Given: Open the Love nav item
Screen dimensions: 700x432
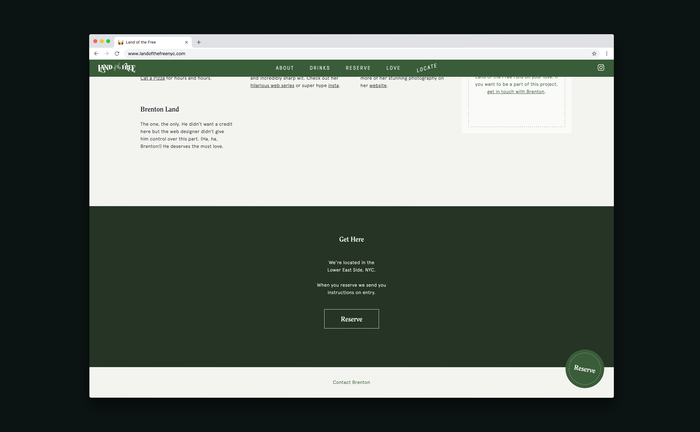Looking at the screenshot, I should (x=393, y=68).
